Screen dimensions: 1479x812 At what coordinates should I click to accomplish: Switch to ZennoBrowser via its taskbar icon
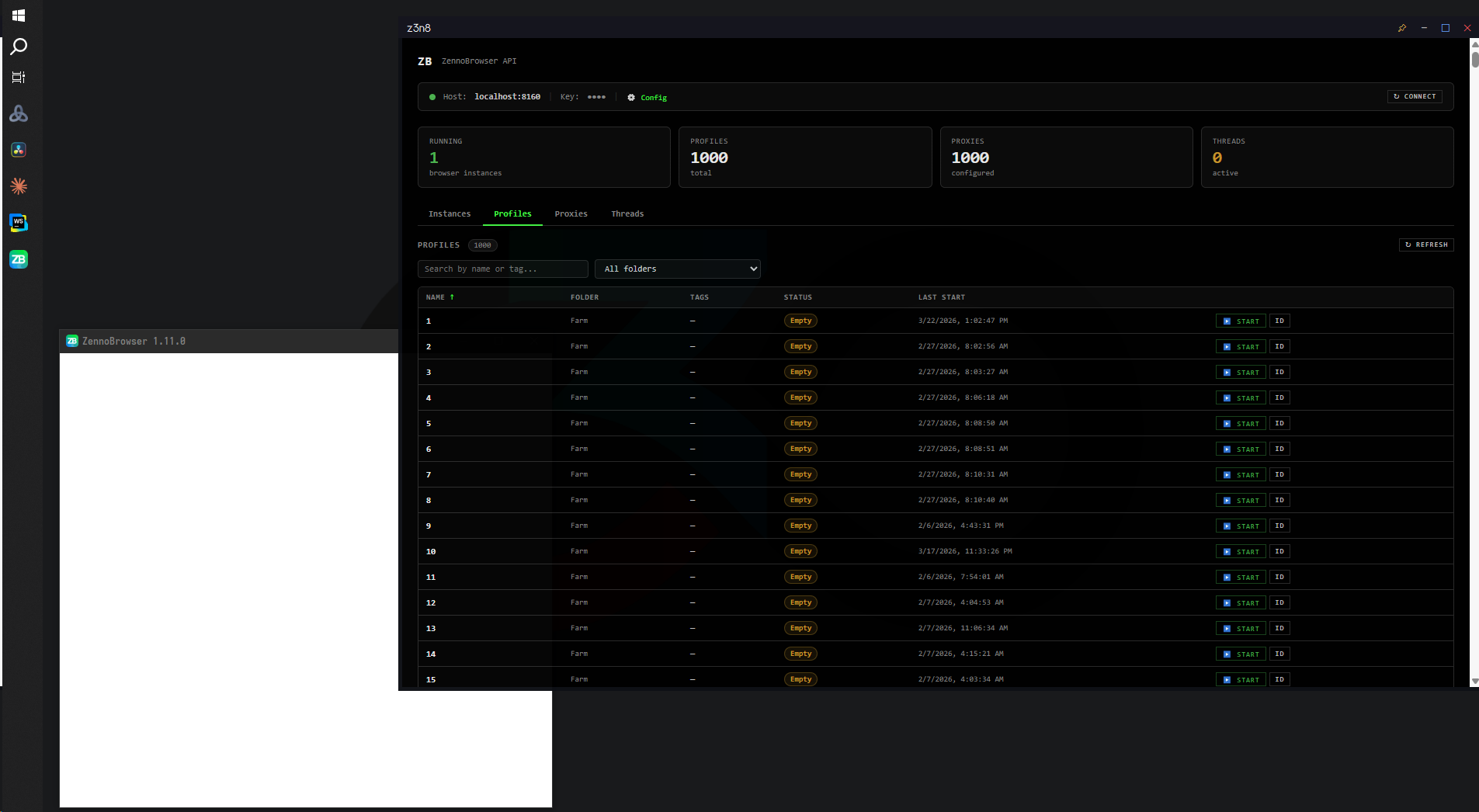pyautogui.click(x=19, y=259)
